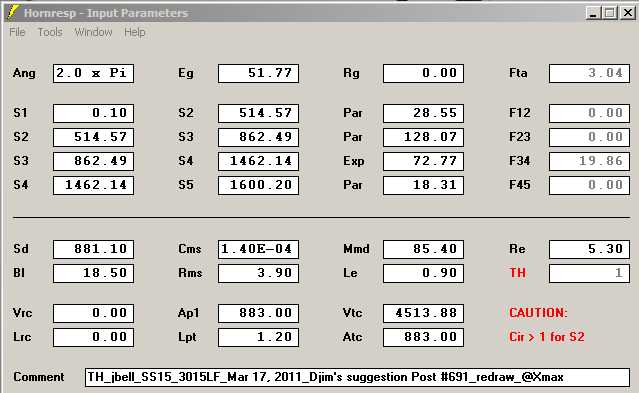
Task: Maximize the Hornresp window
Action: tap(610, 13)
